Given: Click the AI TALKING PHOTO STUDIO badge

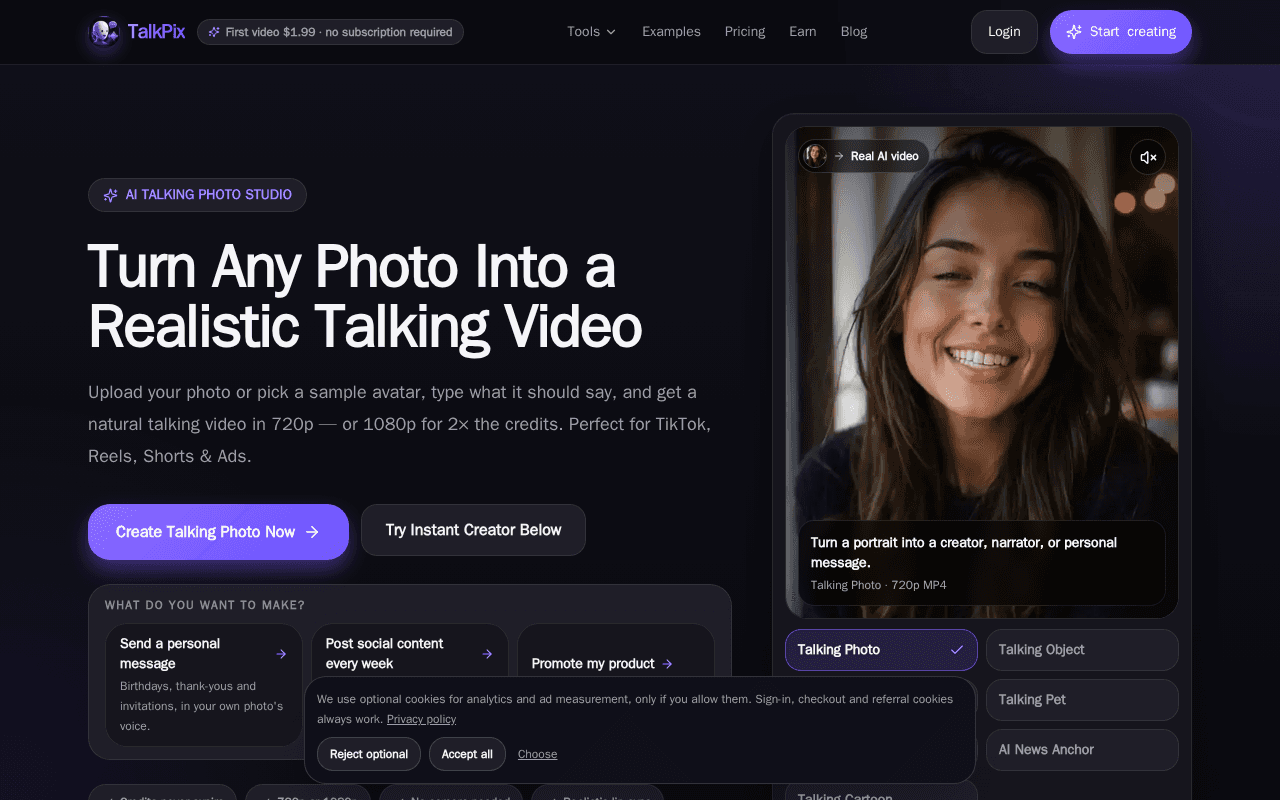Looking at the screenshot, I should 197,195.
